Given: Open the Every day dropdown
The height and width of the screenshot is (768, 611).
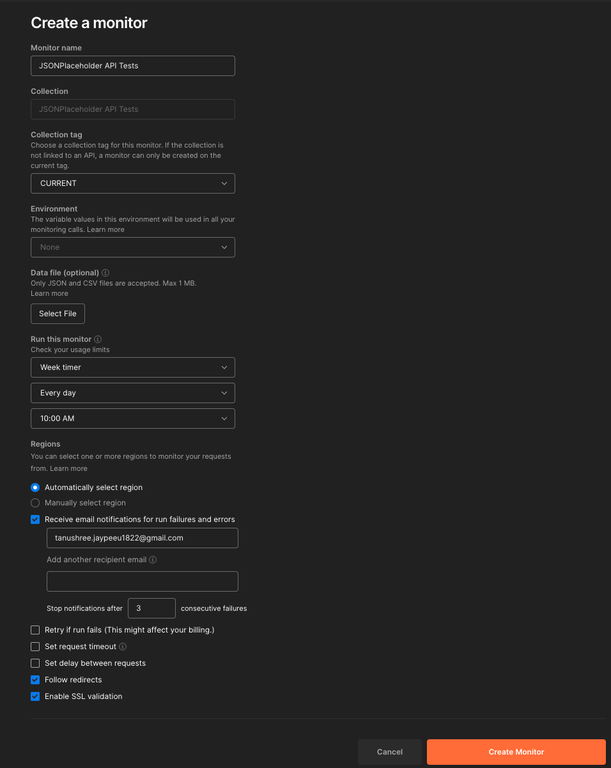Looking at the screenshot, I should pos(133,393).
